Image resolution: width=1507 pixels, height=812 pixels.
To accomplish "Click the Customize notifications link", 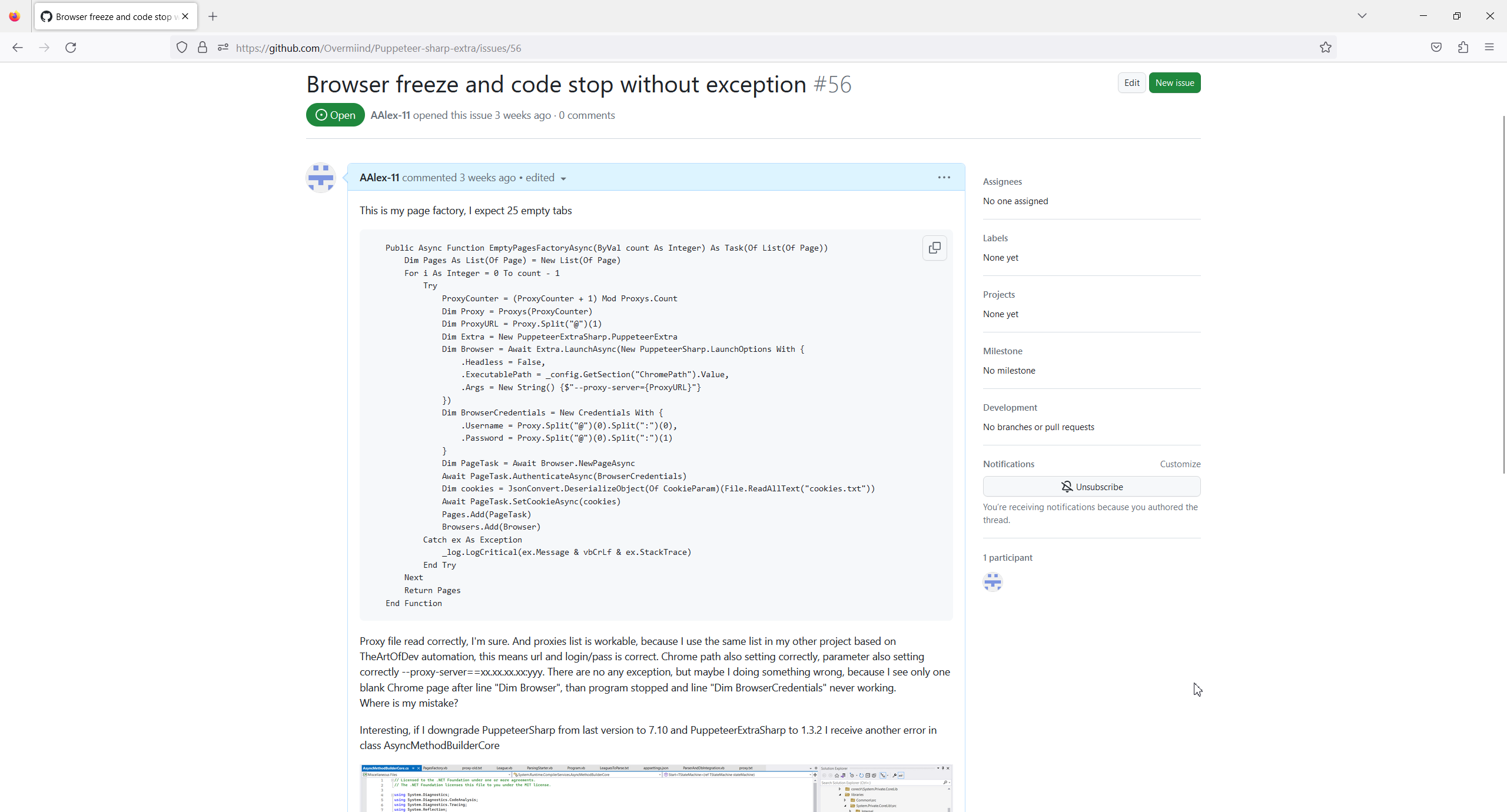I will pos(1180,464).
